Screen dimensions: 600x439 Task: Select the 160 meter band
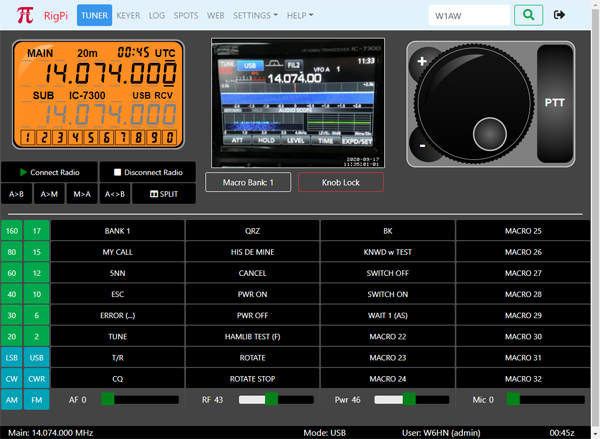point(12,231)
